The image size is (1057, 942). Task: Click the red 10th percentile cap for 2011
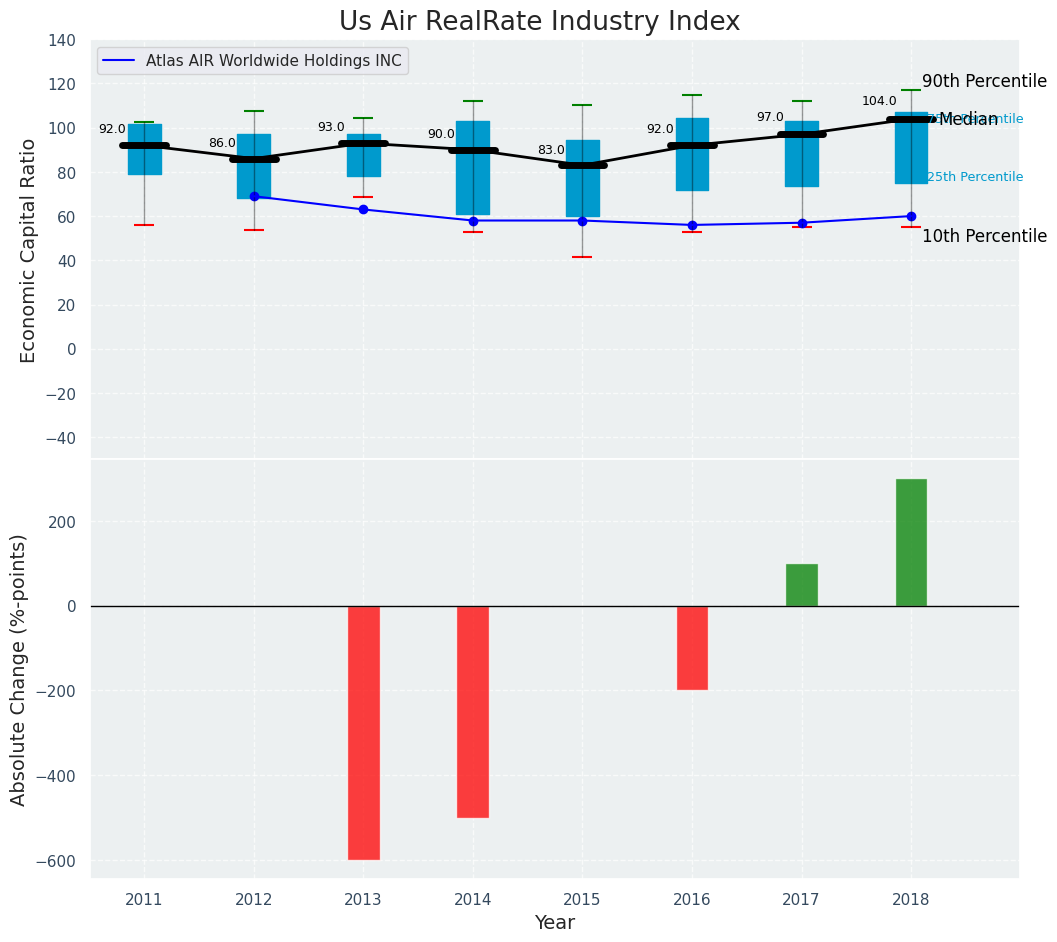(x=144, y=225)
